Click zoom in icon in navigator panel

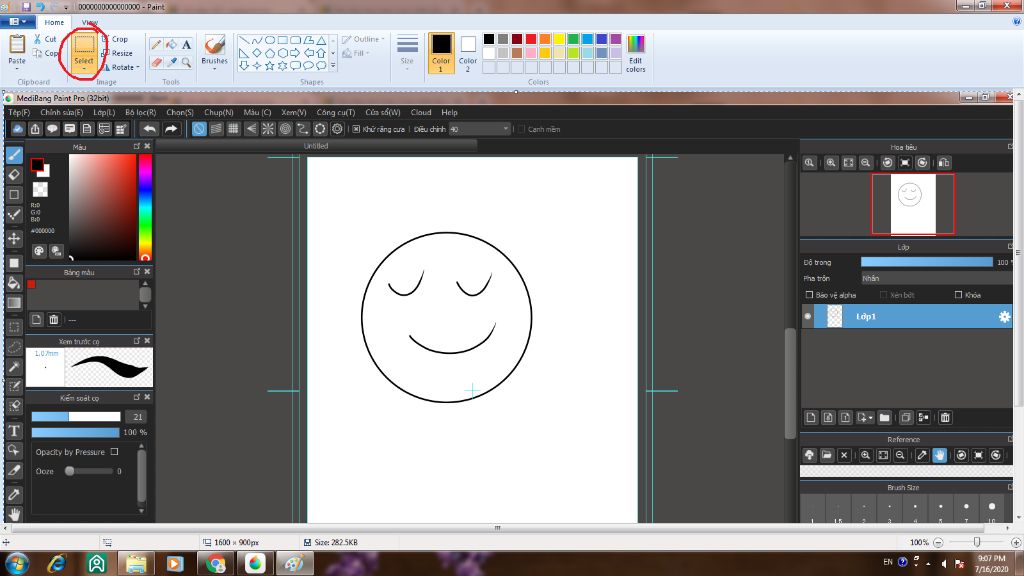pos(831,163)
